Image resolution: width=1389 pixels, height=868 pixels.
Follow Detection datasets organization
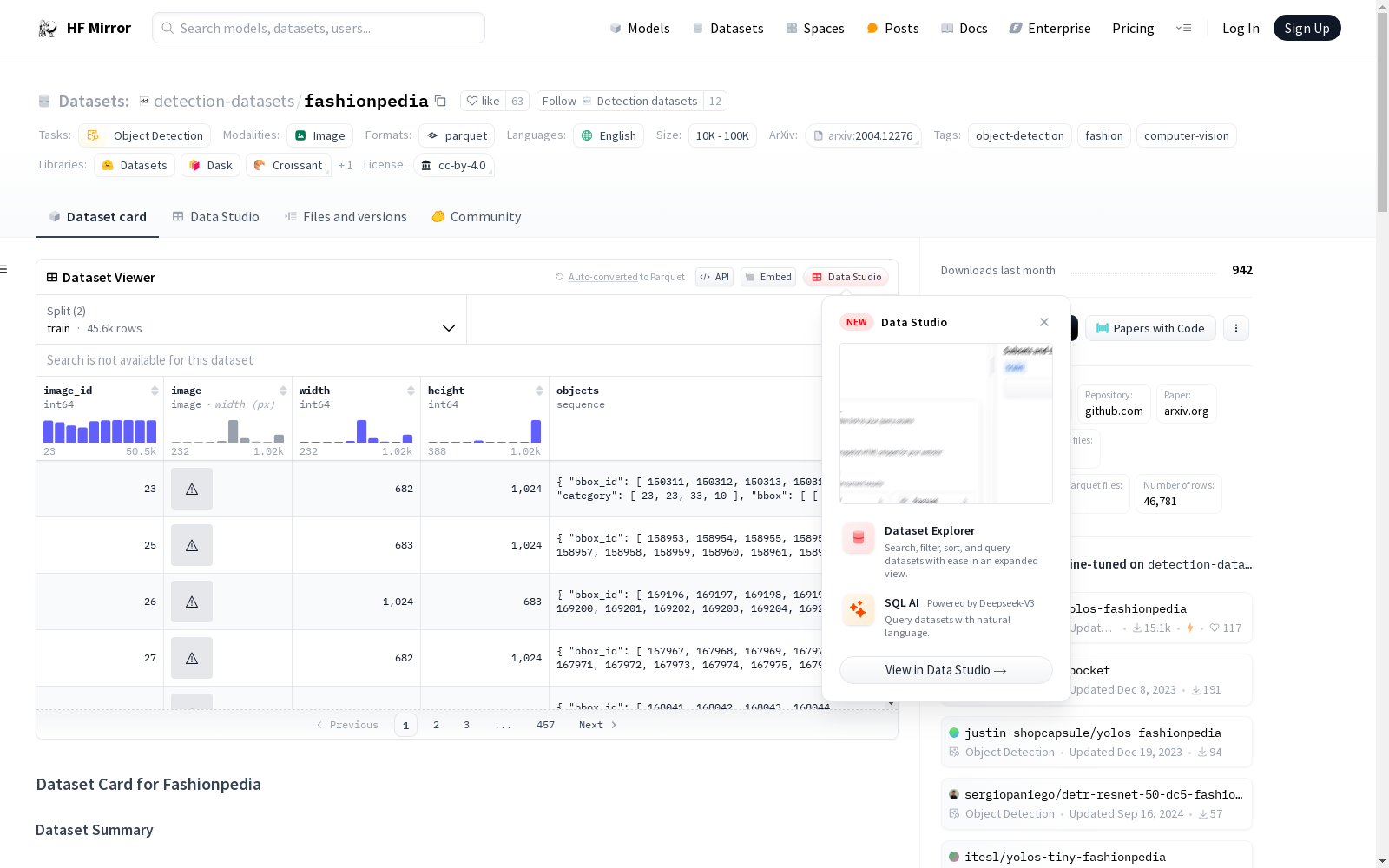tap(620, 101)
